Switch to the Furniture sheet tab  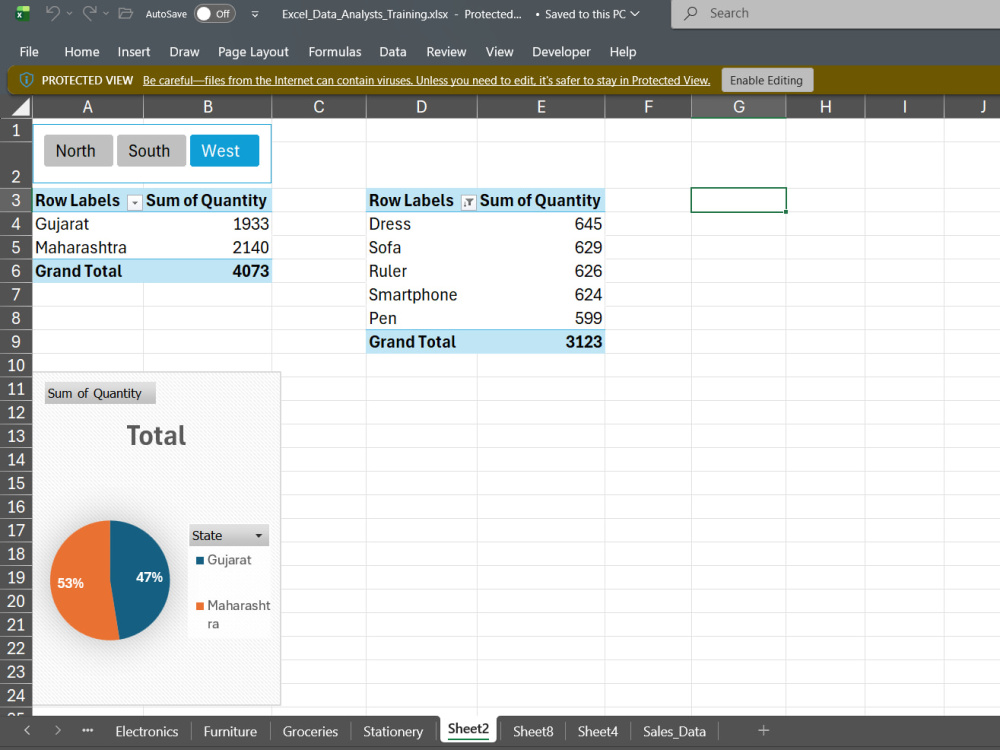230,732
